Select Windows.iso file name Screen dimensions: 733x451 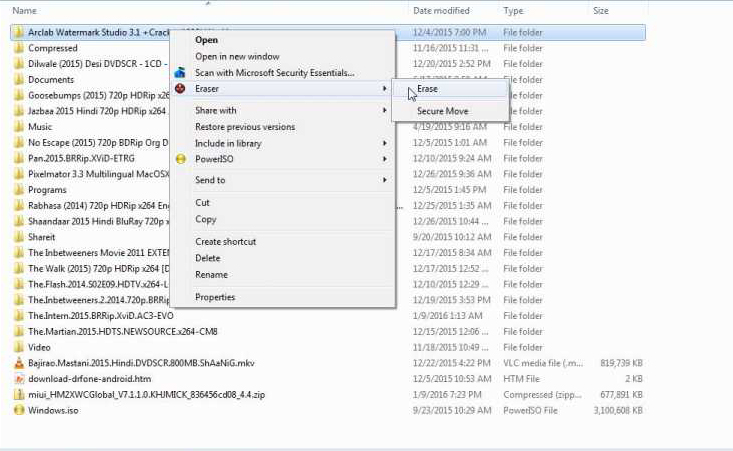pos(53,410)
